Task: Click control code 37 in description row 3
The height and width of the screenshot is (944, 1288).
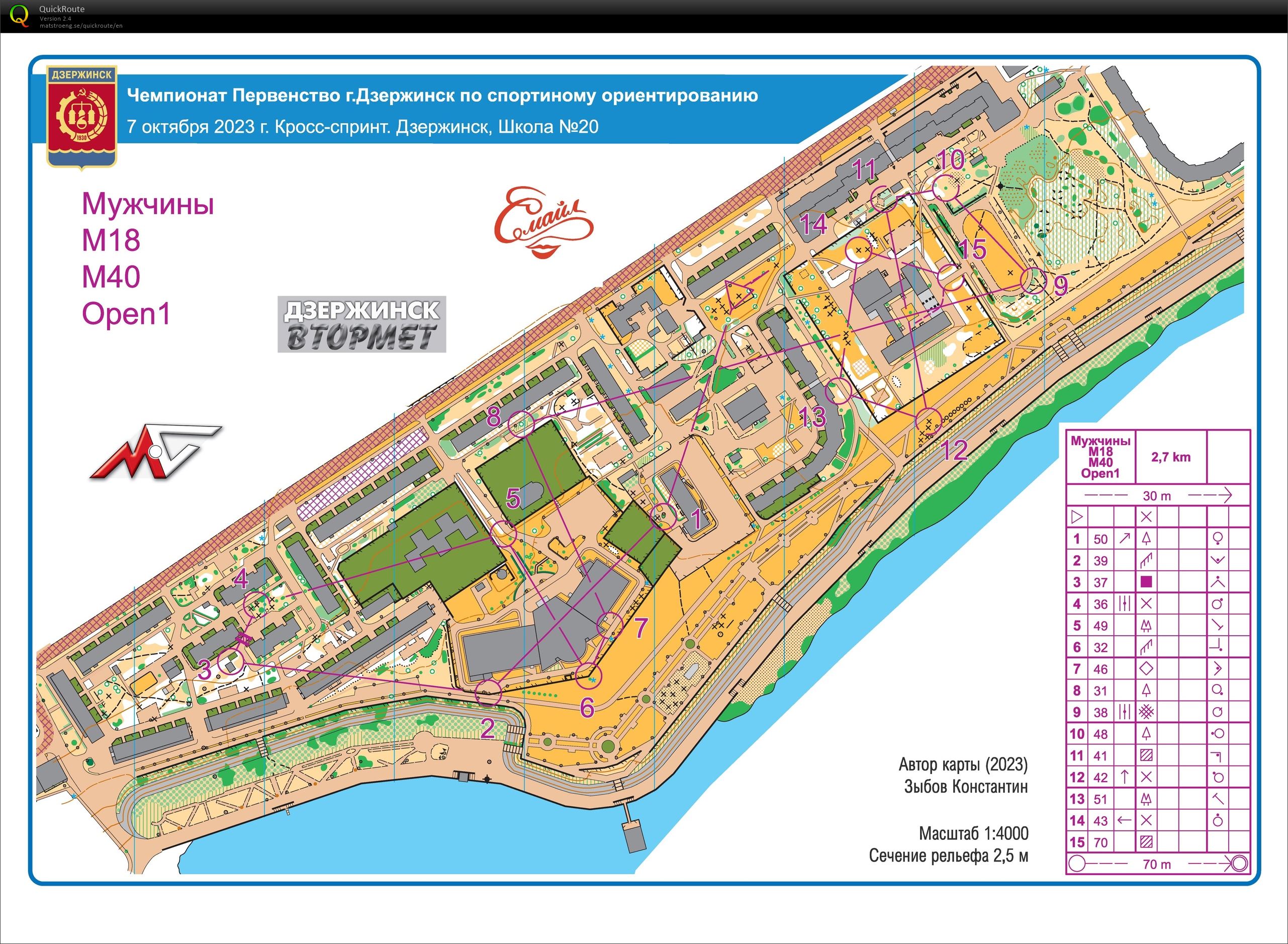Action: [x=1100, y=582]
